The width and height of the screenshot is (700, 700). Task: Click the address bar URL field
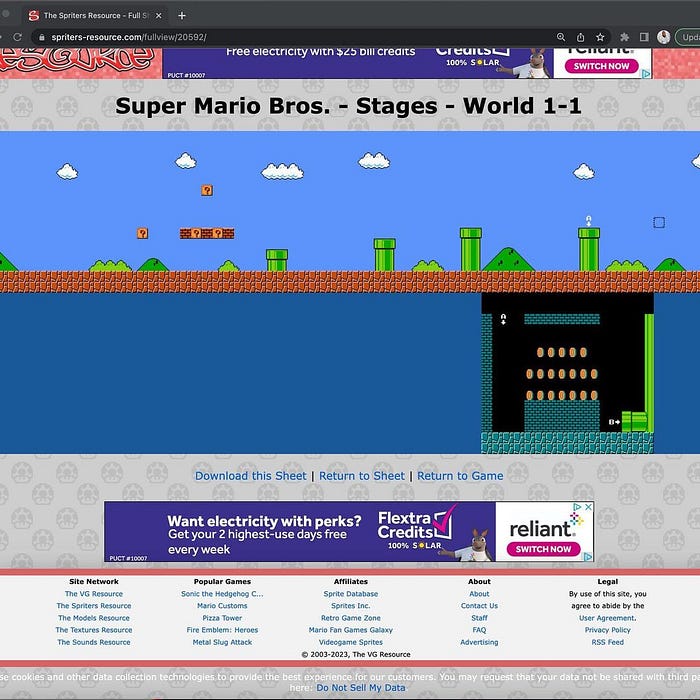click(x=300, y=37)
